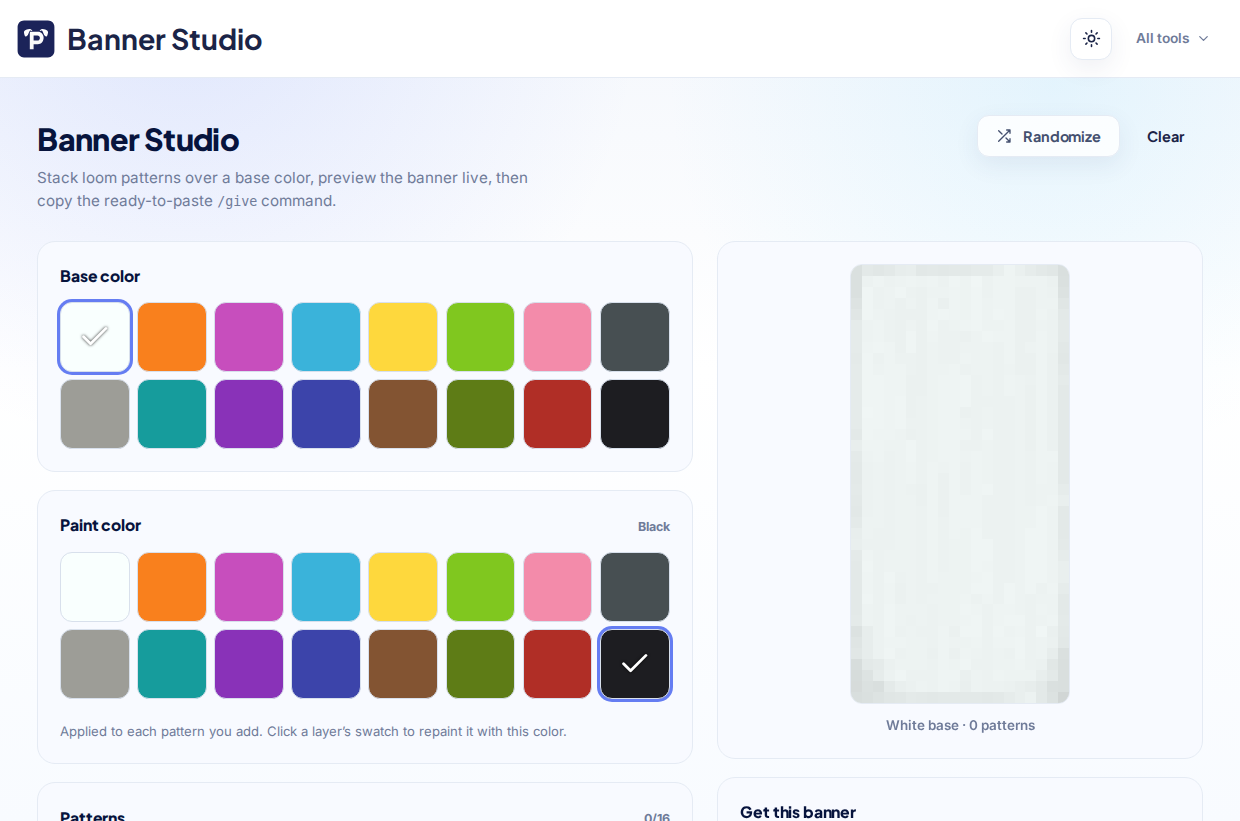Select cyan teal as the base color
Viewport: 1240px width, 821px height.
tap(172, 414)
